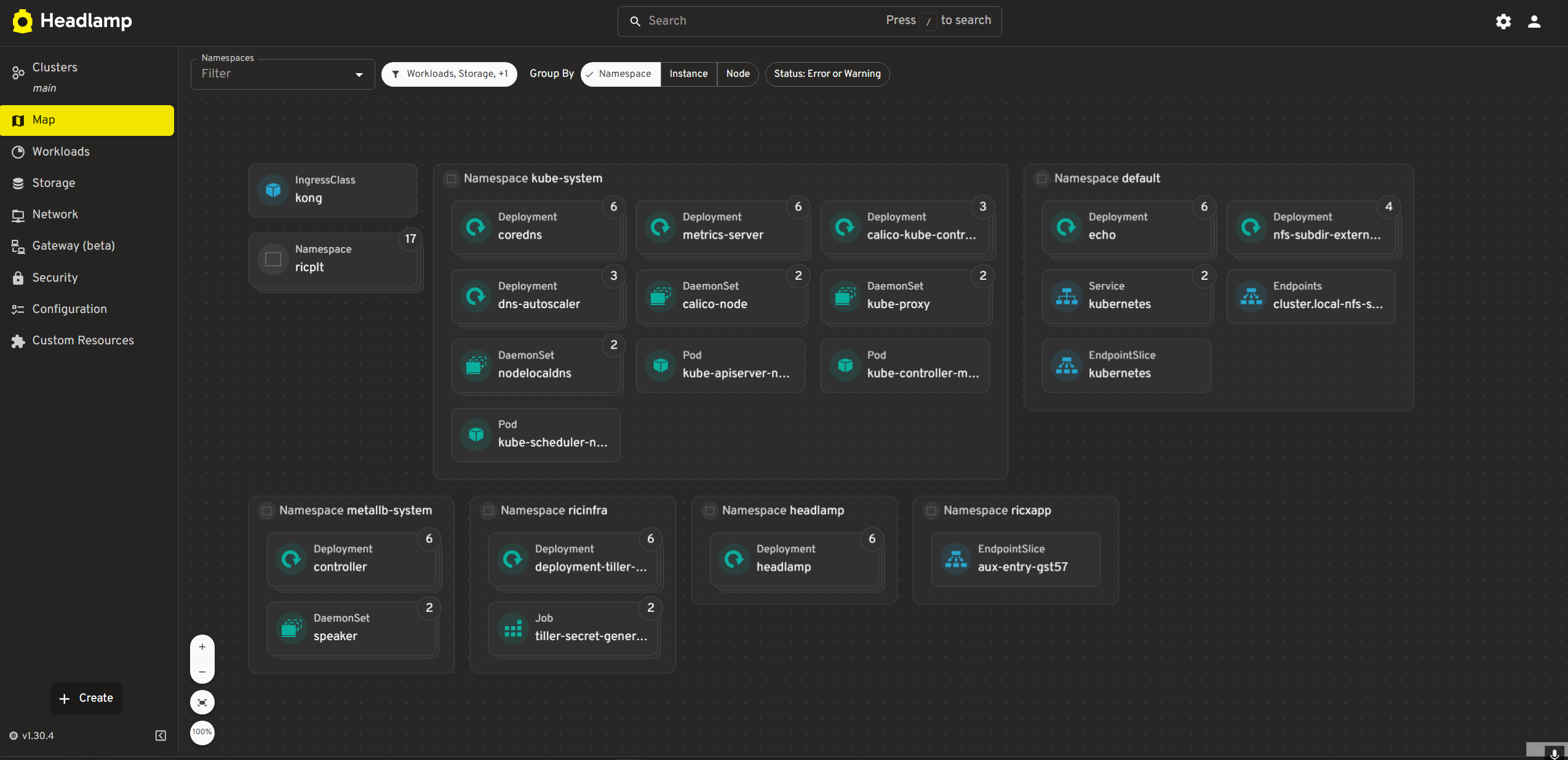This screenshot has width=1568, height=760.
Task: Open the Workloads, Storage, +1 filter
Action: point(449,74)
